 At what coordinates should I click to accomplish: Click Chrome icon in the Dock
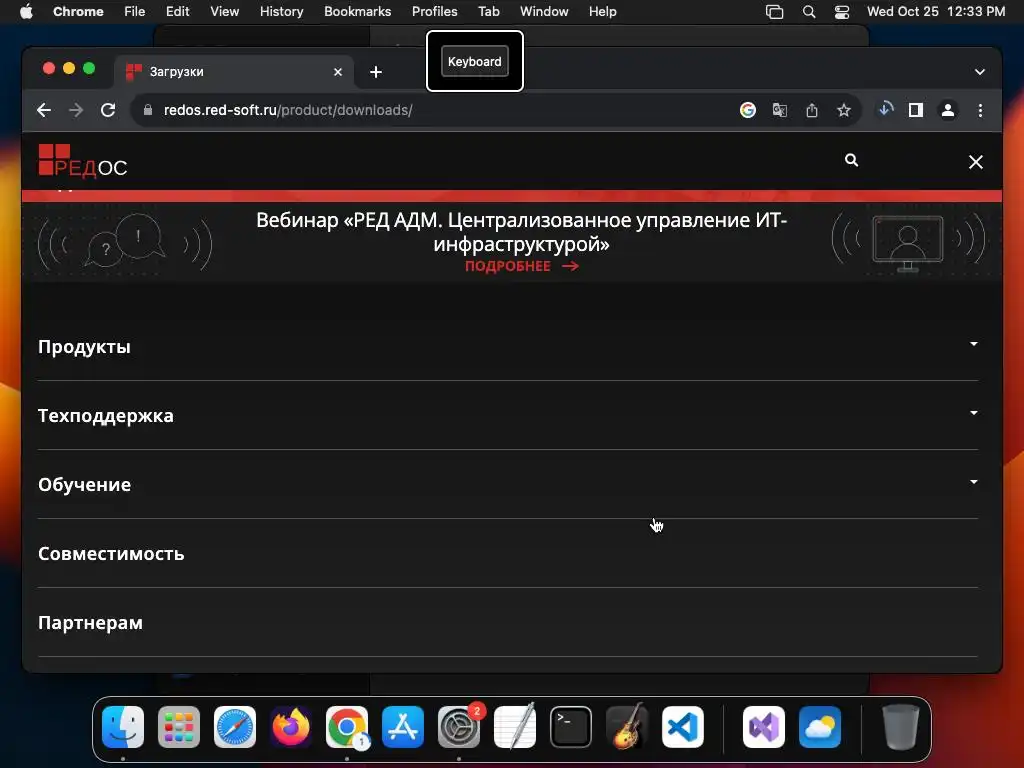click(347, 727)
